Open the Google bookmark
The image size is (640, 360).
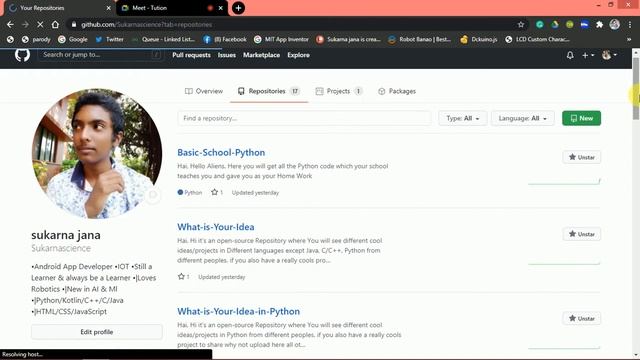click(x=73, y=39)
